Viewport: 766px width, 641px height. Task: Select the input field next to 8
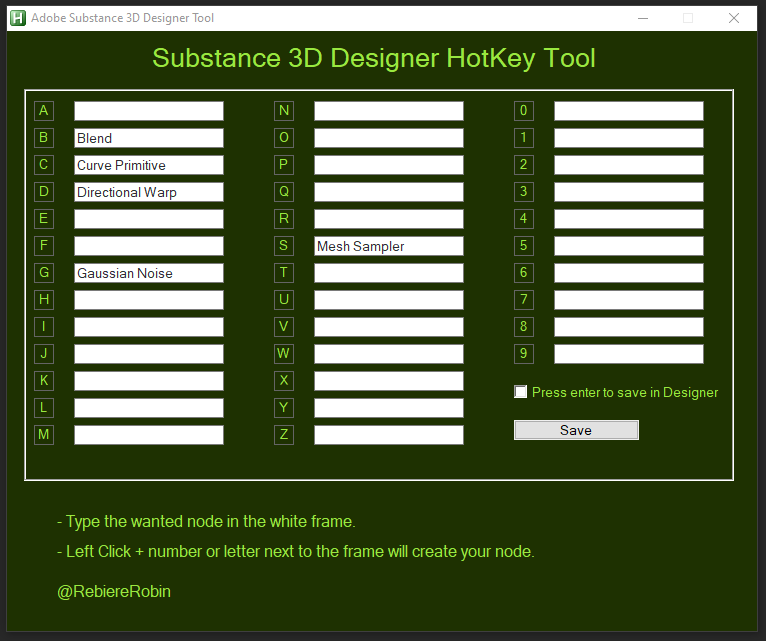629,327
